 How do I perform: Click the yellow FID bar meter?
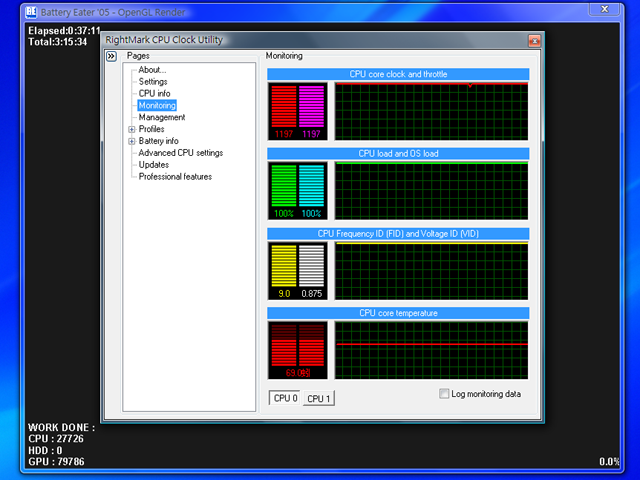[x=284, y=265]
